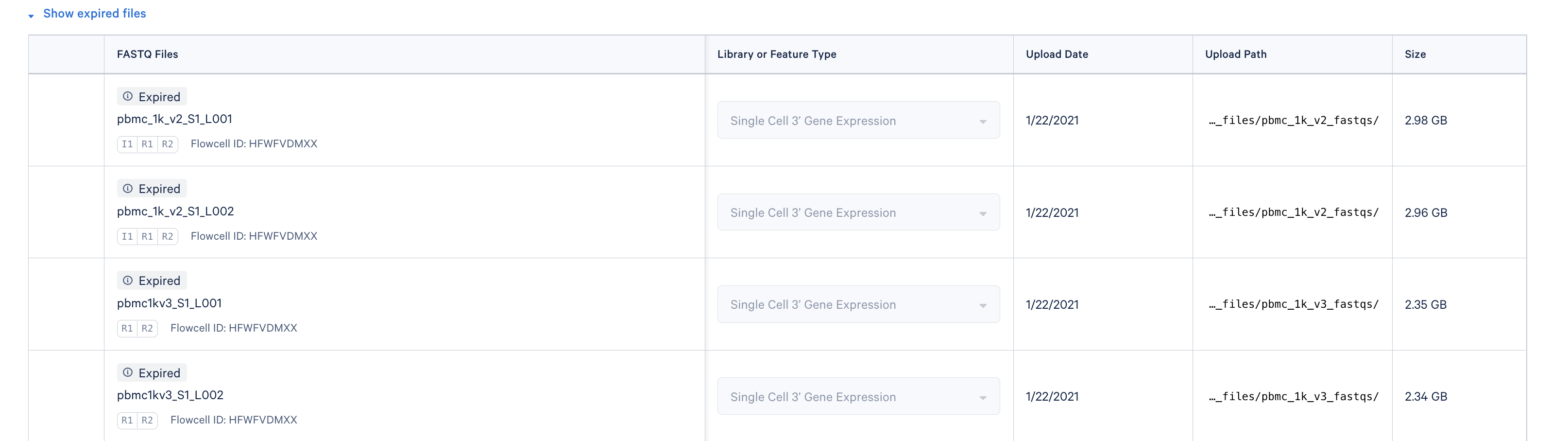The width and height of the screenshot is (1568, 441).
Task: Collapse the Show expired files arrow
Action: [31, 16]
